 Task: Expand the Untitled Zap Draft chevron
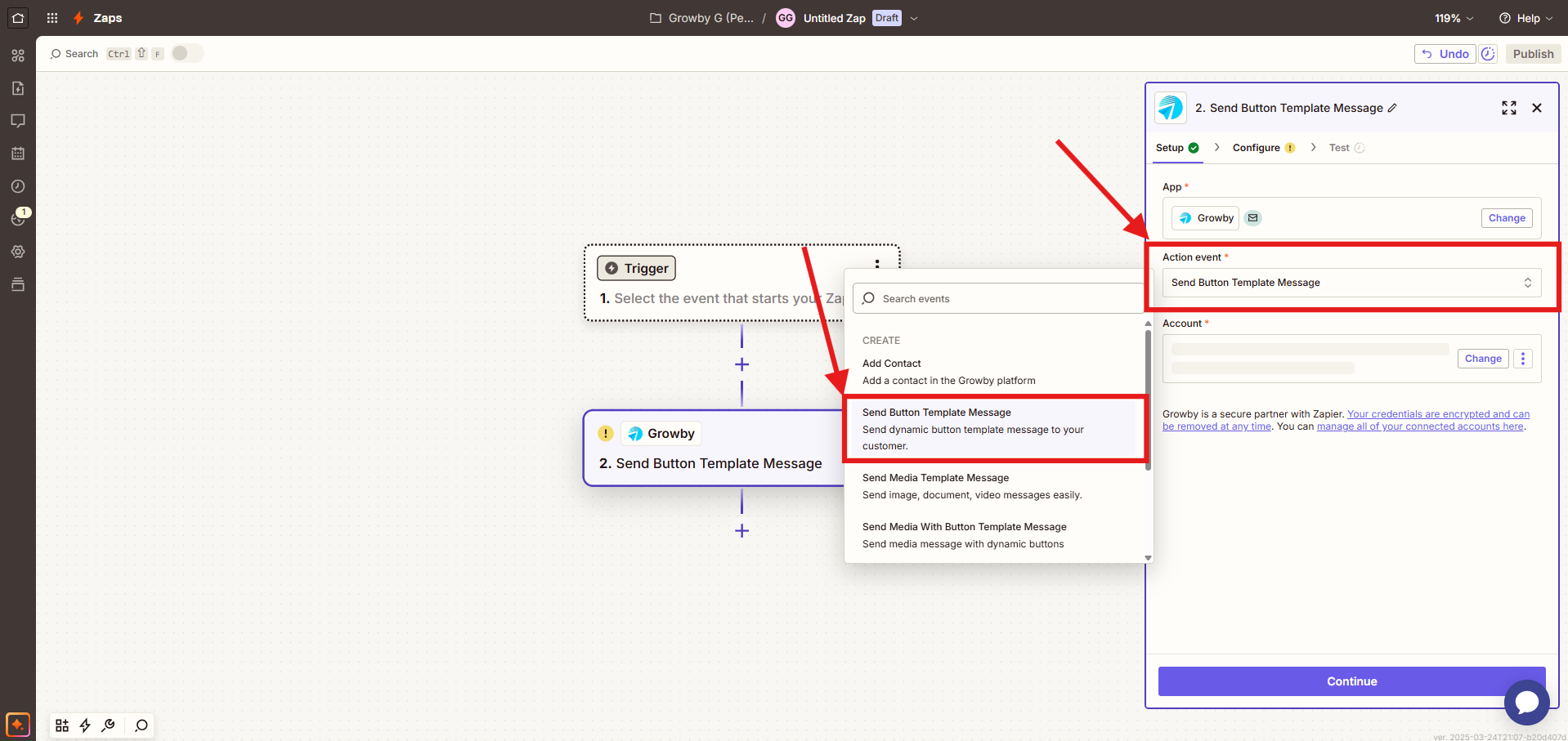pyautogui.click(x=914, y=18)
